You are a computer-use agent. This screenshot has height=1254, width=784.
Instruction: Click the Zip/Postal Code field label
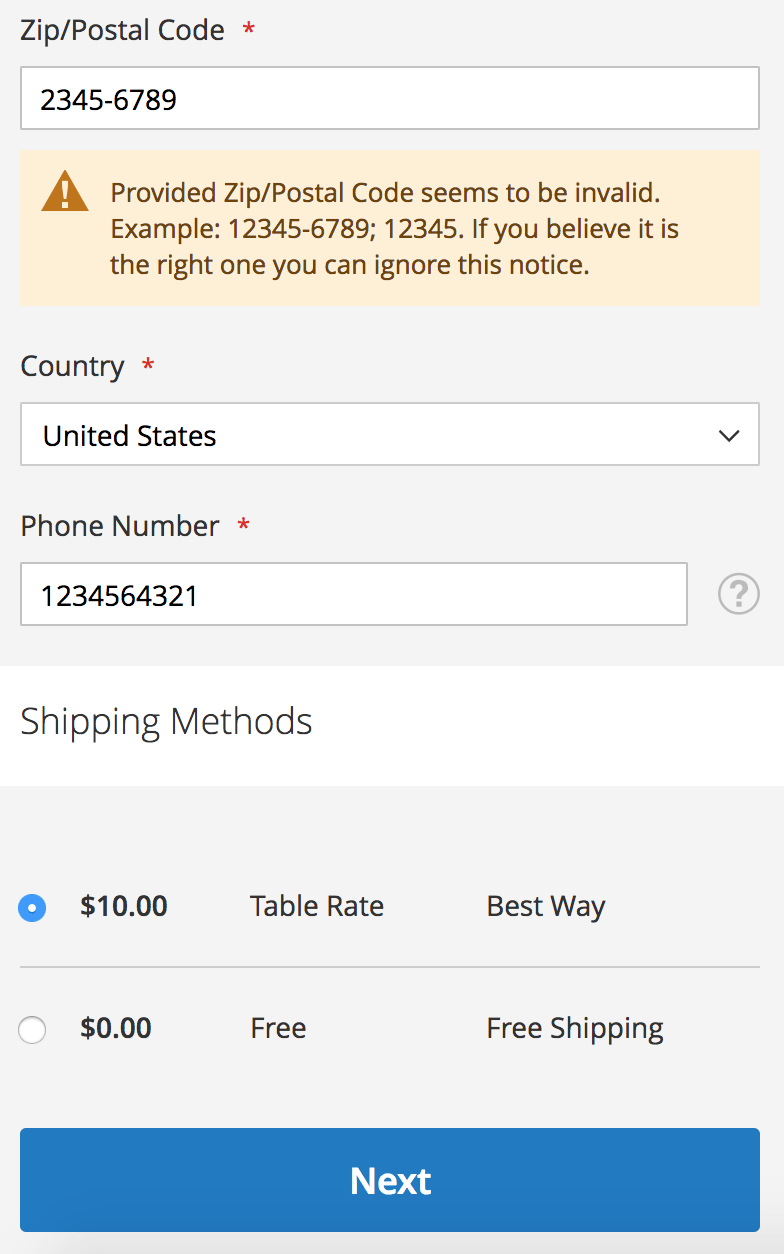(x=122, y=30)
